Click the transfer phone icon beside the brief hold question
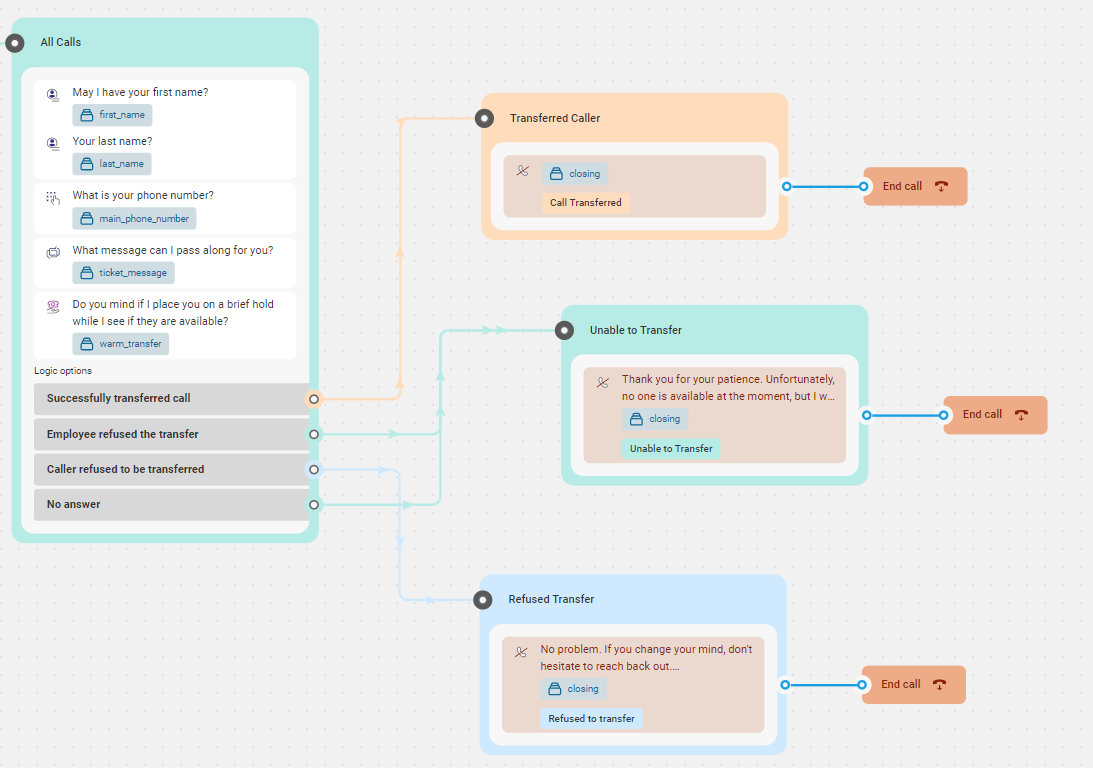 click(x=53, y=307)
